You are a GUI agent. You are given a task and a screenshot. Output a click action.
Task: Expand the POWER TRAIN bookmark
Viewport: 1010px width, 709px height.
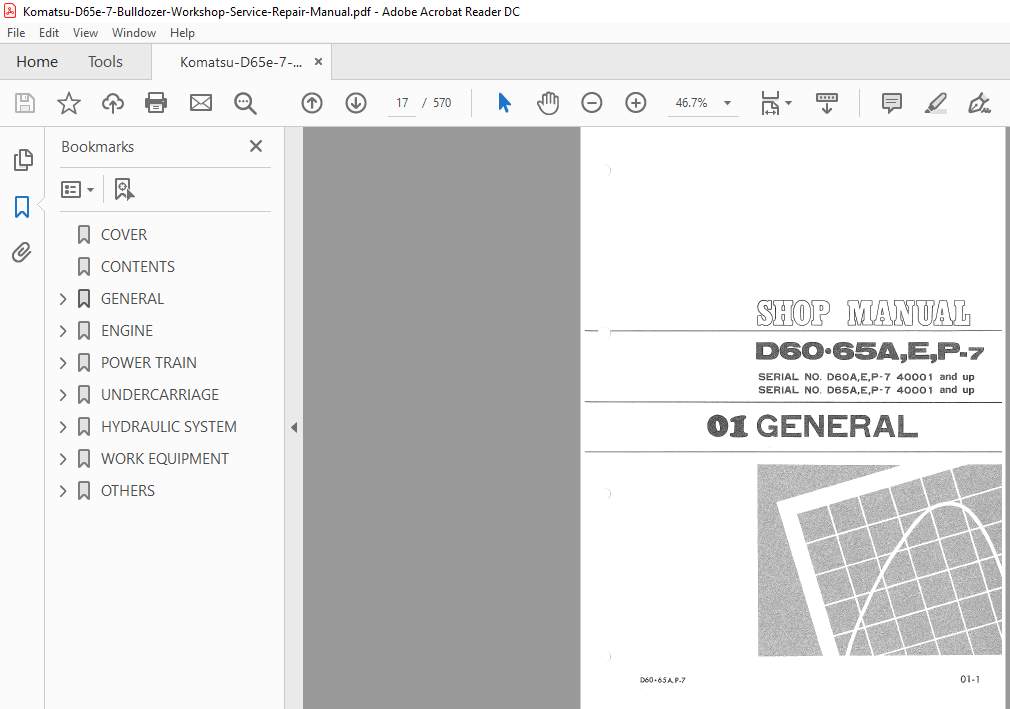click(x=63, y=363)
